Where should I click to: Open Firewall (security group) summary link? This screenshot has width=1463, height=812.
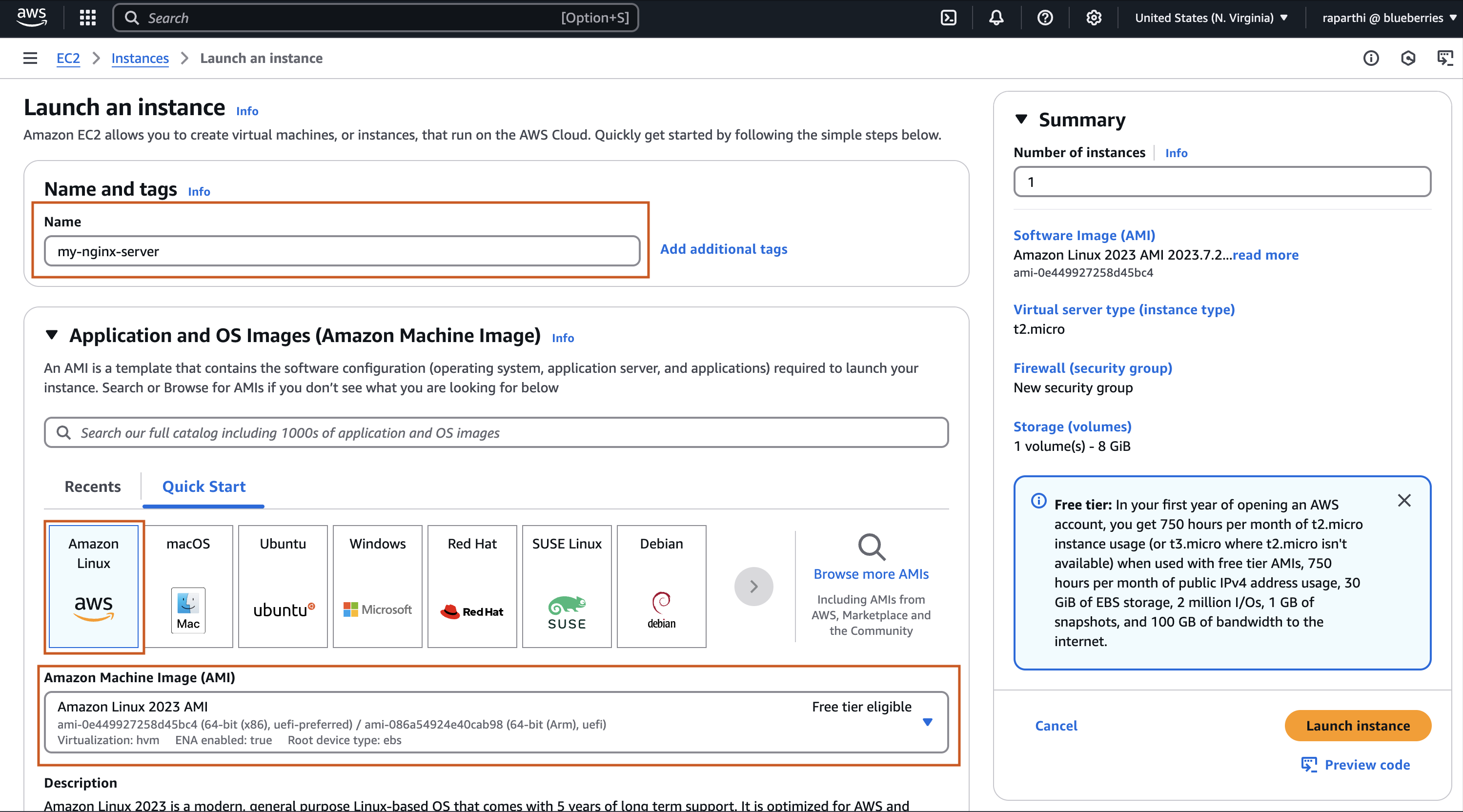[x=1093, y=368]
